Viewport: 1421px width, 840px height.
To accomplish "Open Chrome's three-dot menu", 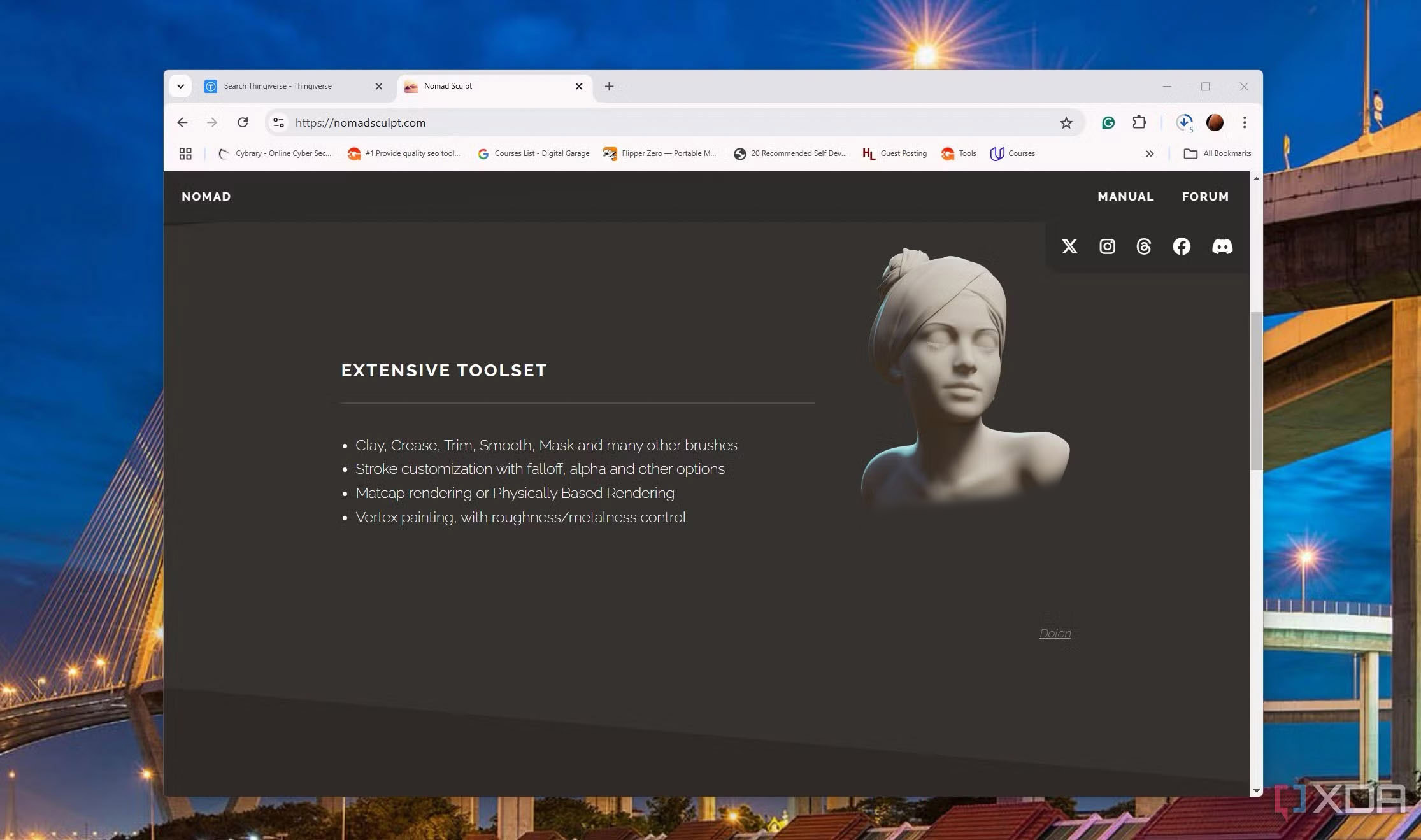I will (1245, 122).
